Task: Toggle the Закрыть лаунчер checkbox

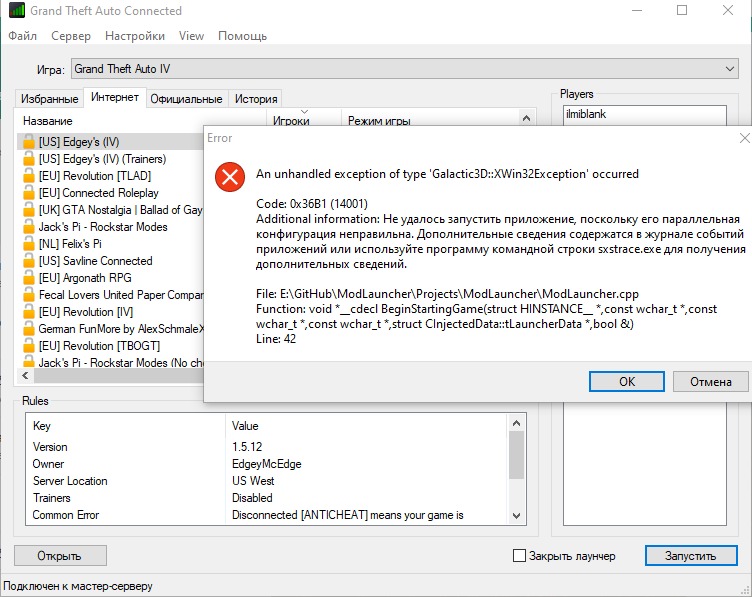Action: pyautogui.click(x=519, y=556)
